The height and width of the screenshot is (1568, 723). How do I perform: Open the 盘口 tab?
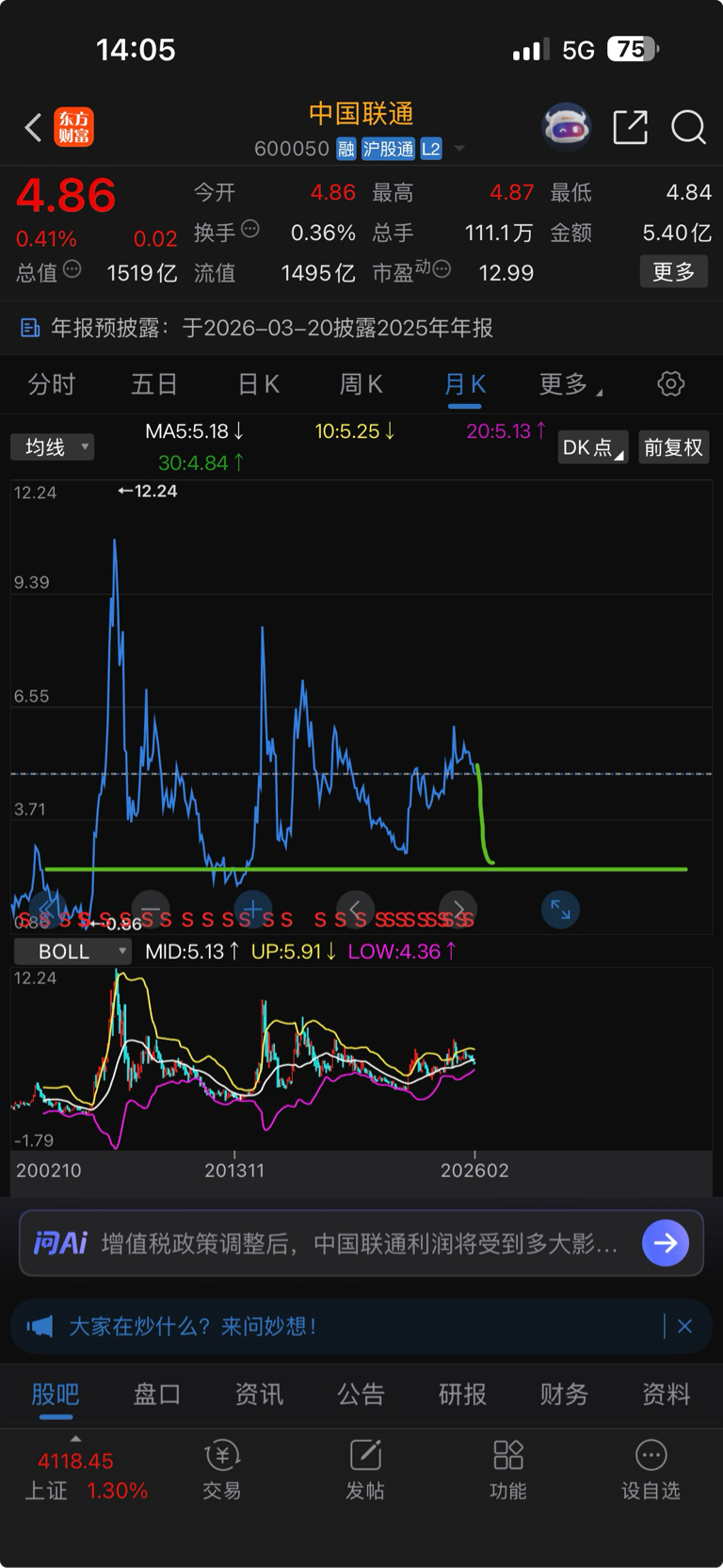click(x=157, y=1394)
